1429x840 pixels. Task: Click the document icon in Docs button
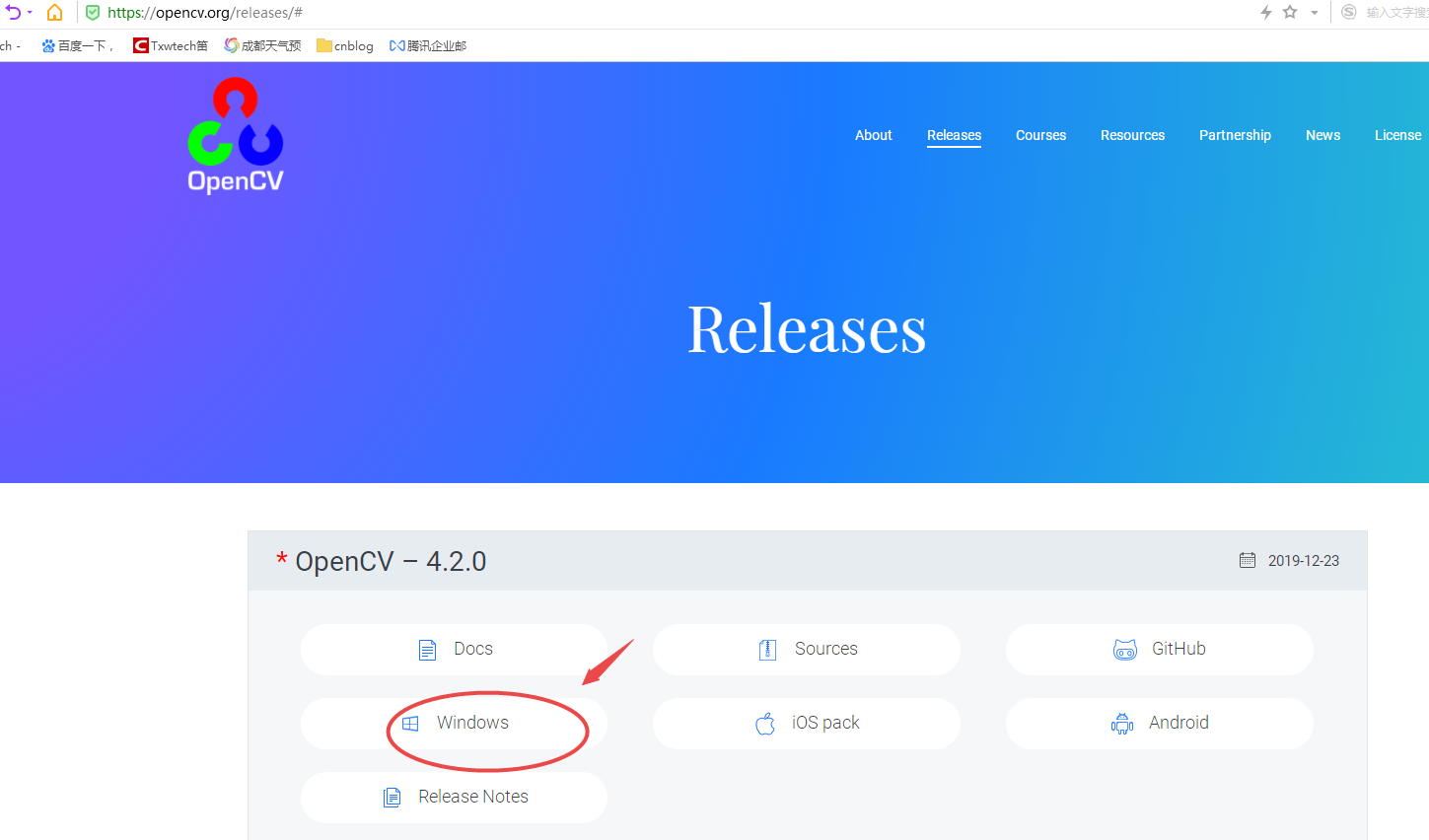(427, 650)
